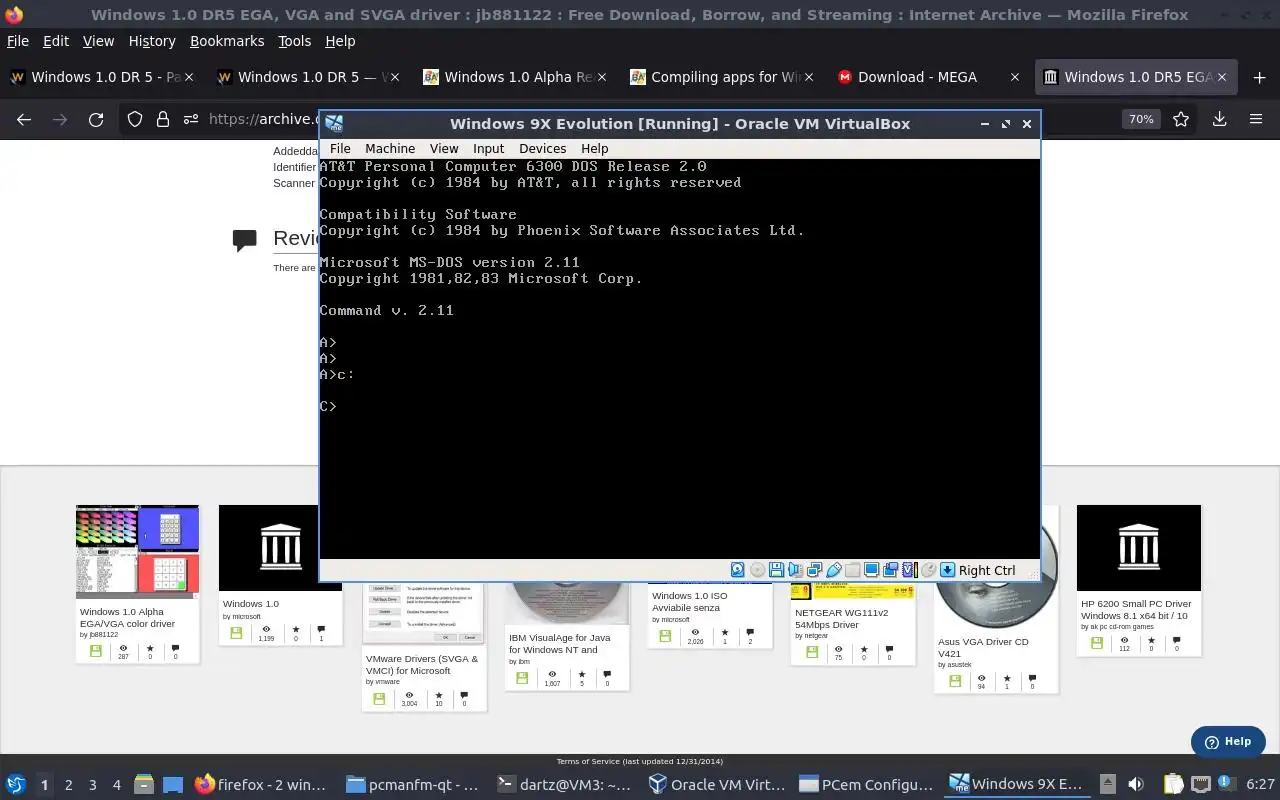Screen dimensions: 1280x800
Task: Open VirtualBox Help menu
Action: pyautogui.click(x=594, y=148)
